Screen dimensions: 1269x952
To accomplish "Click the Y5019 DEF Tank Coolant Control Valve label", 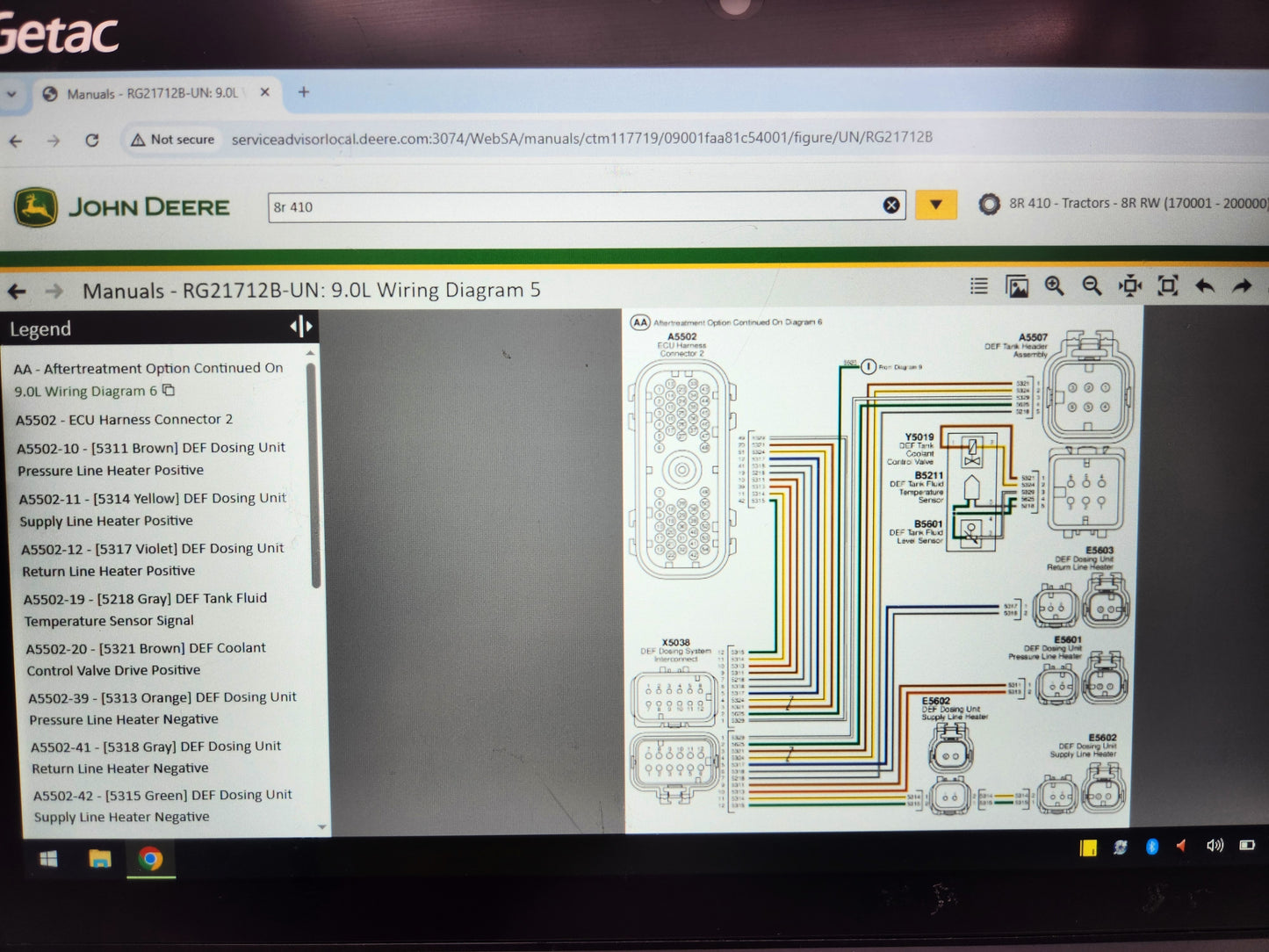I will [912, 449].
